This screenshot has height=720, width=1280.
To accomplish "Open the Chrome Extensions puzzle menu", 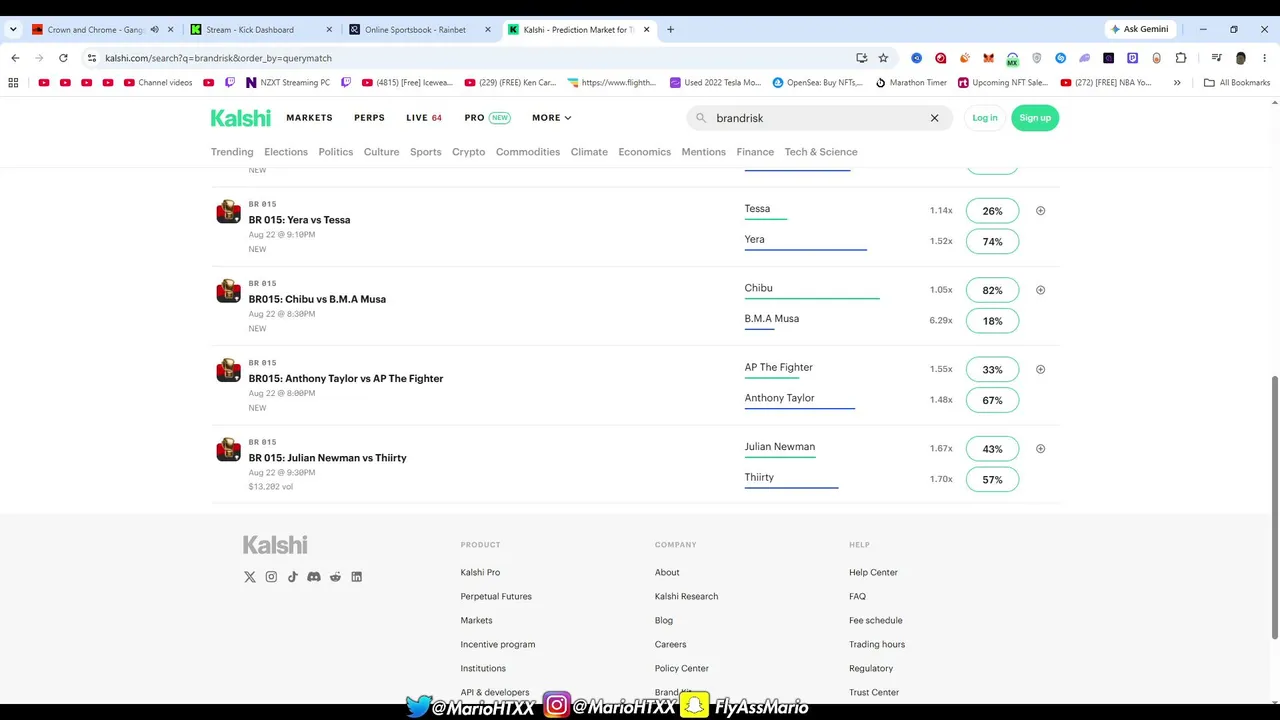I will [1181, 58].
